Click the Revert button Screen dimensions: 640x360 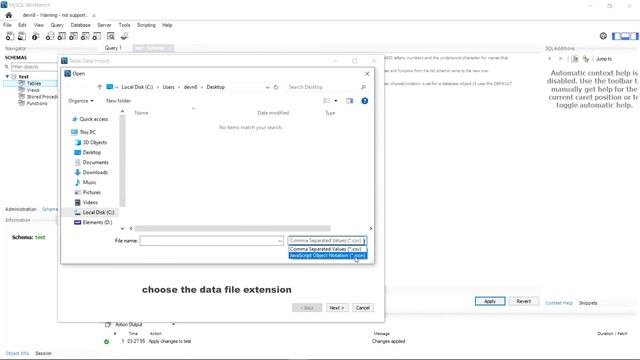coord(523,301)
